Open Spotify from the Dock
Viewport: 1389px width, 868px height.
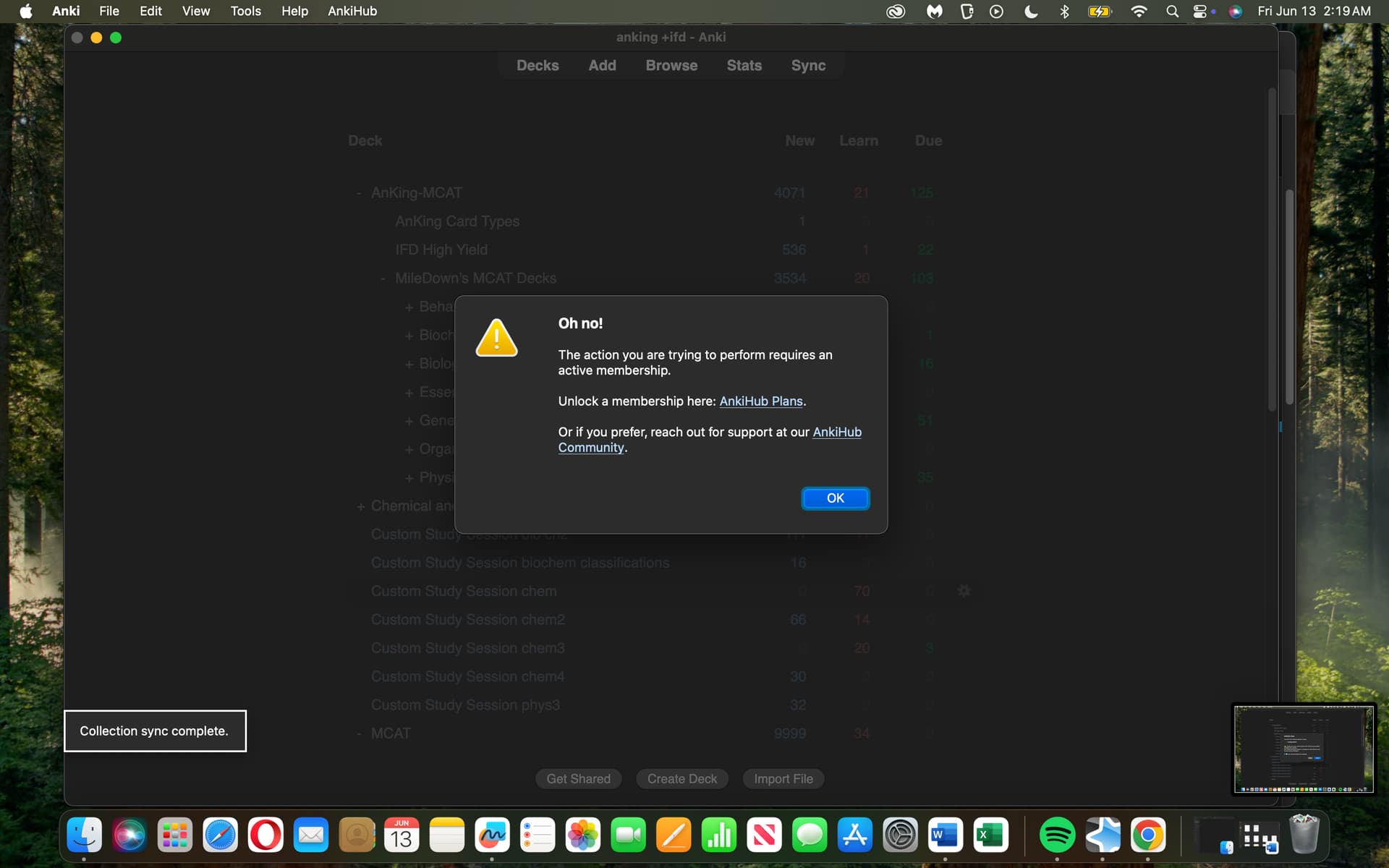pyautogui.click(x=1057, y=835)
